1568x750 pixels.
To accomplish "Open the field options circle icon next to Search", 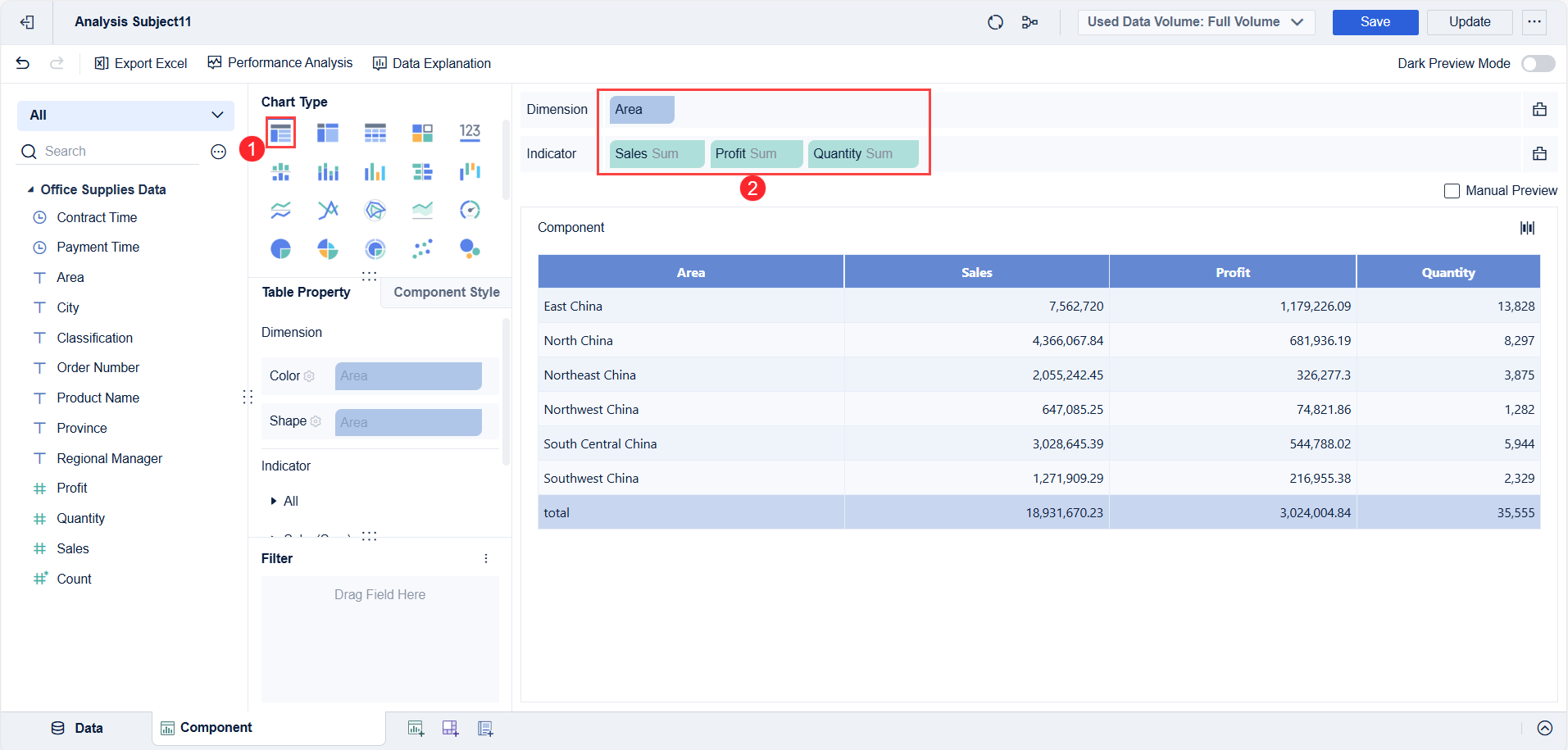I will click(x=218, y=152).
